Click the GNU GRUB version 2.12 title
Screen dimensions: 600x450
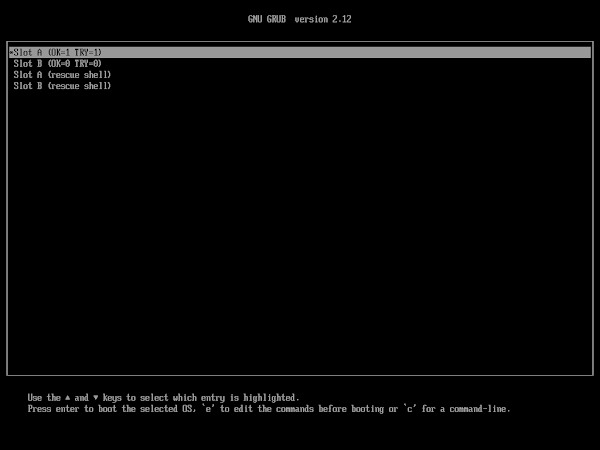tap(300, 19)
